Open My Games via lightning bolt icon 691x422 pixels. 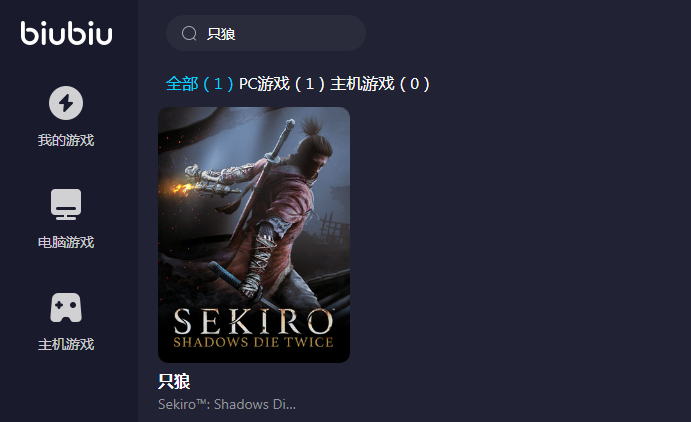[66, 103]
